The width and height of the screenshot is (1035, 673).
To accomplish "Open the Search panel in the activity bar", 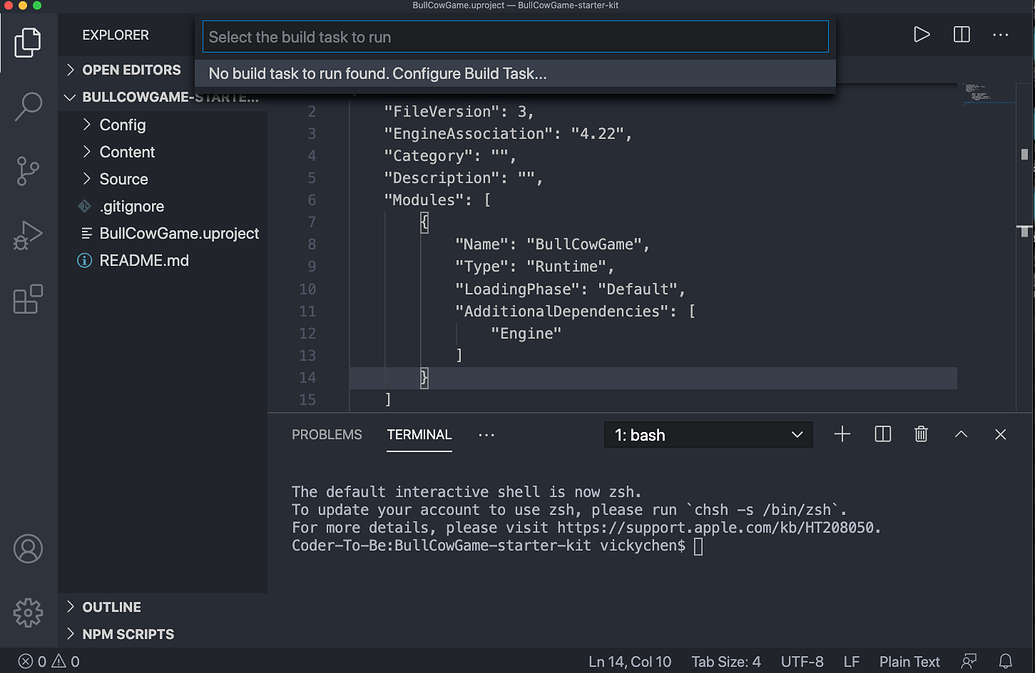I will tap(32, 105).
